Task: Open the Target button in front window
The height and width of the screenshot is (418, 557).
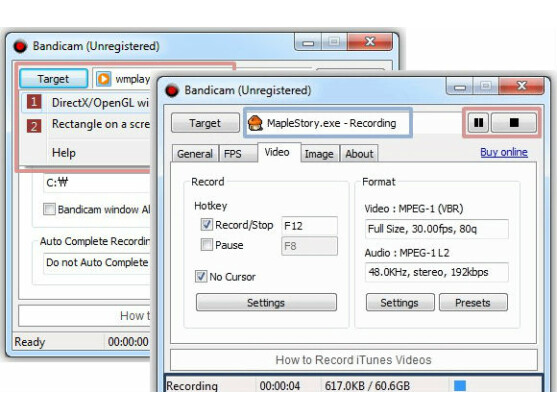Action: (x=205, y=123)
